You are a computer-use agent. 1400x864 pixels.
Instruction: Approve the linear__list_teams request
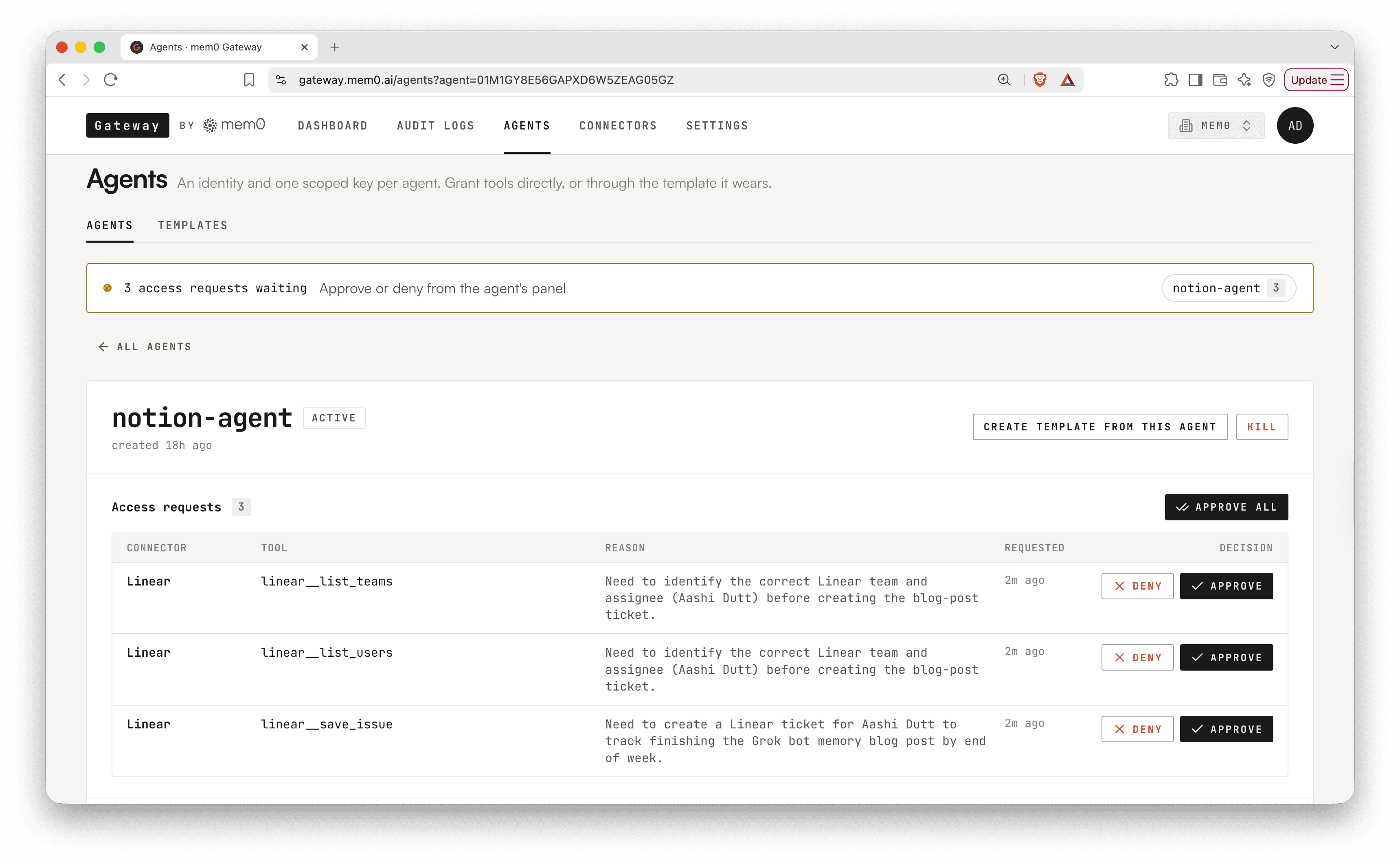click(1226, 586)
